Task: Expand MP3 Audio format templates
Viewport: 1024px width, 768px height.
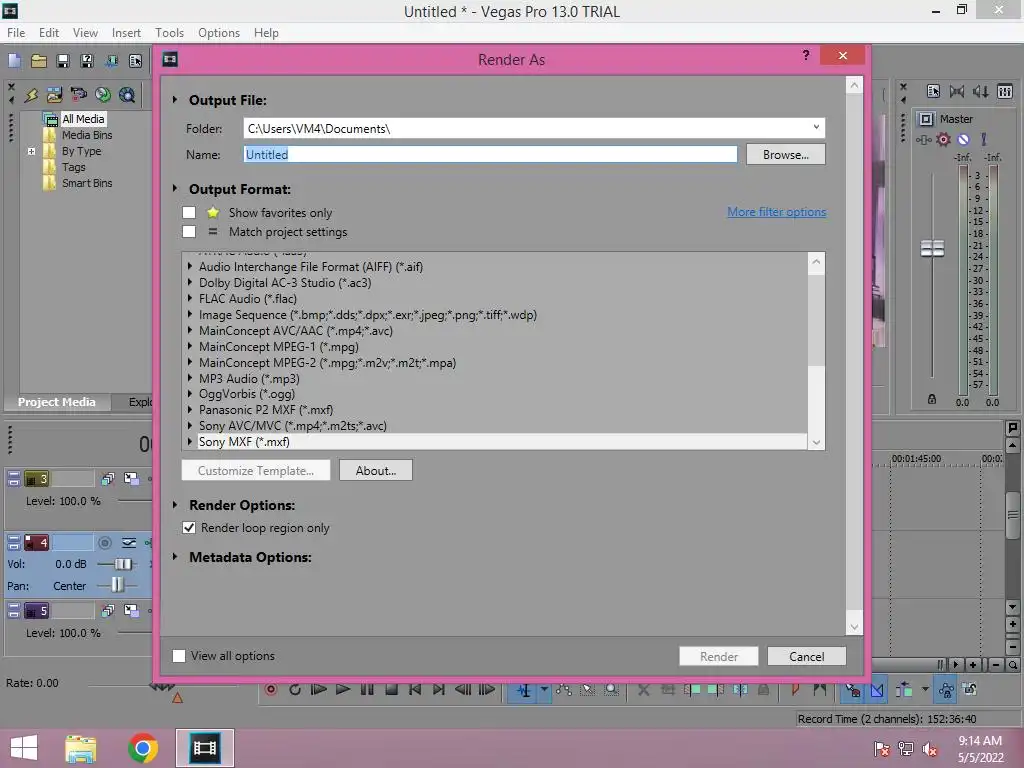Action: (x=190, y=378)
